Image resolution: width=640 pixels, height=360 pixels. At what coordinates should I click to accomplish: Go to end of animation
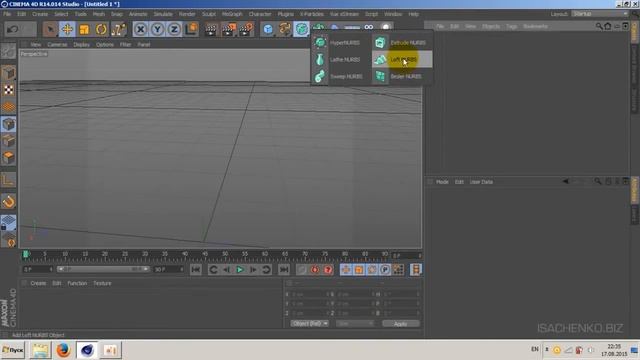point(284,269)
